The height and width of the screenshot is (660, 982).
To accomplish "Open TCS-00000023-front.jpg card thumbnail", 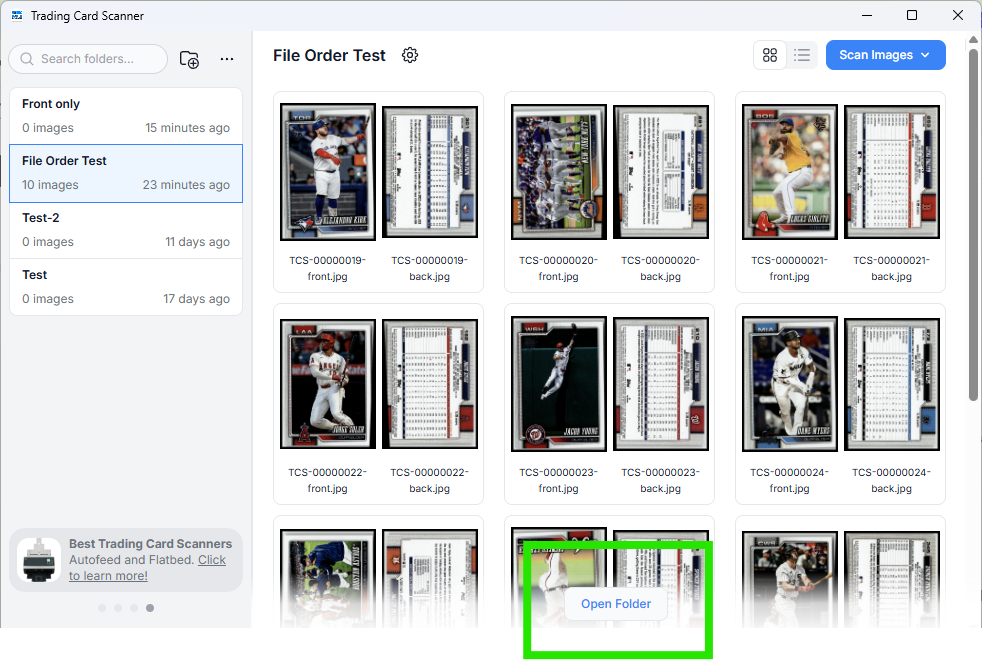I will tap(559, 384).
